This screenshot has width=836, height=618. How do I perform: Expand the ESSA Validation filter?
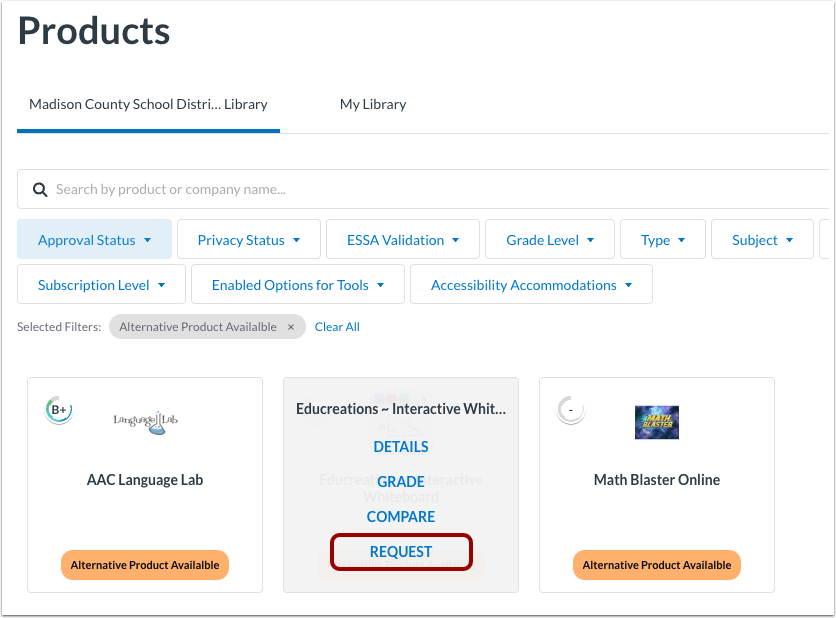(x=403, y=240)
